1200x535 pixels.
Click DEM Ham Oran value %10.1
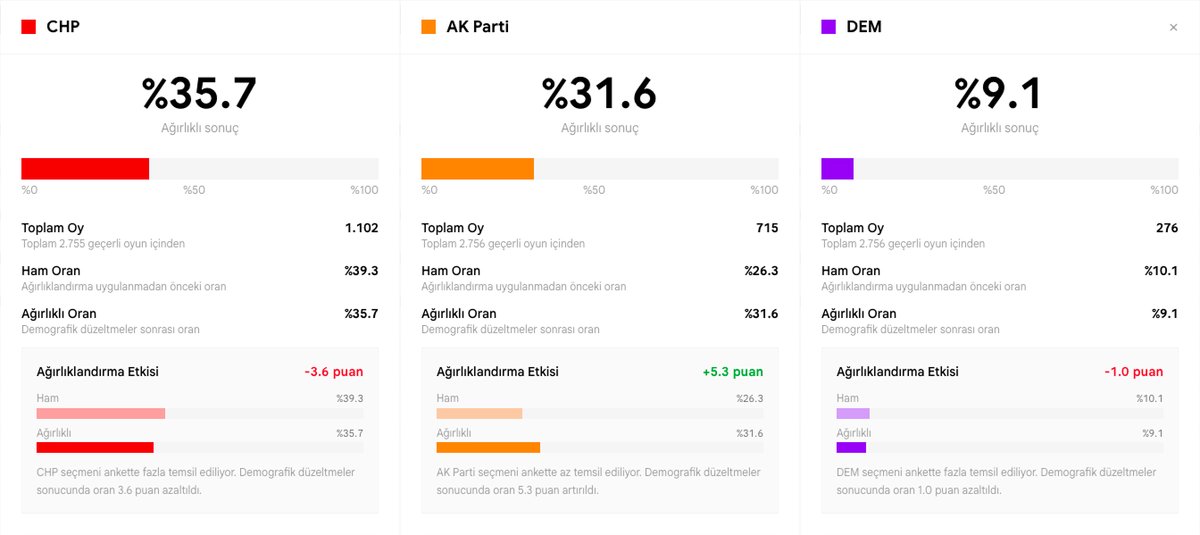pos(1162,271)
